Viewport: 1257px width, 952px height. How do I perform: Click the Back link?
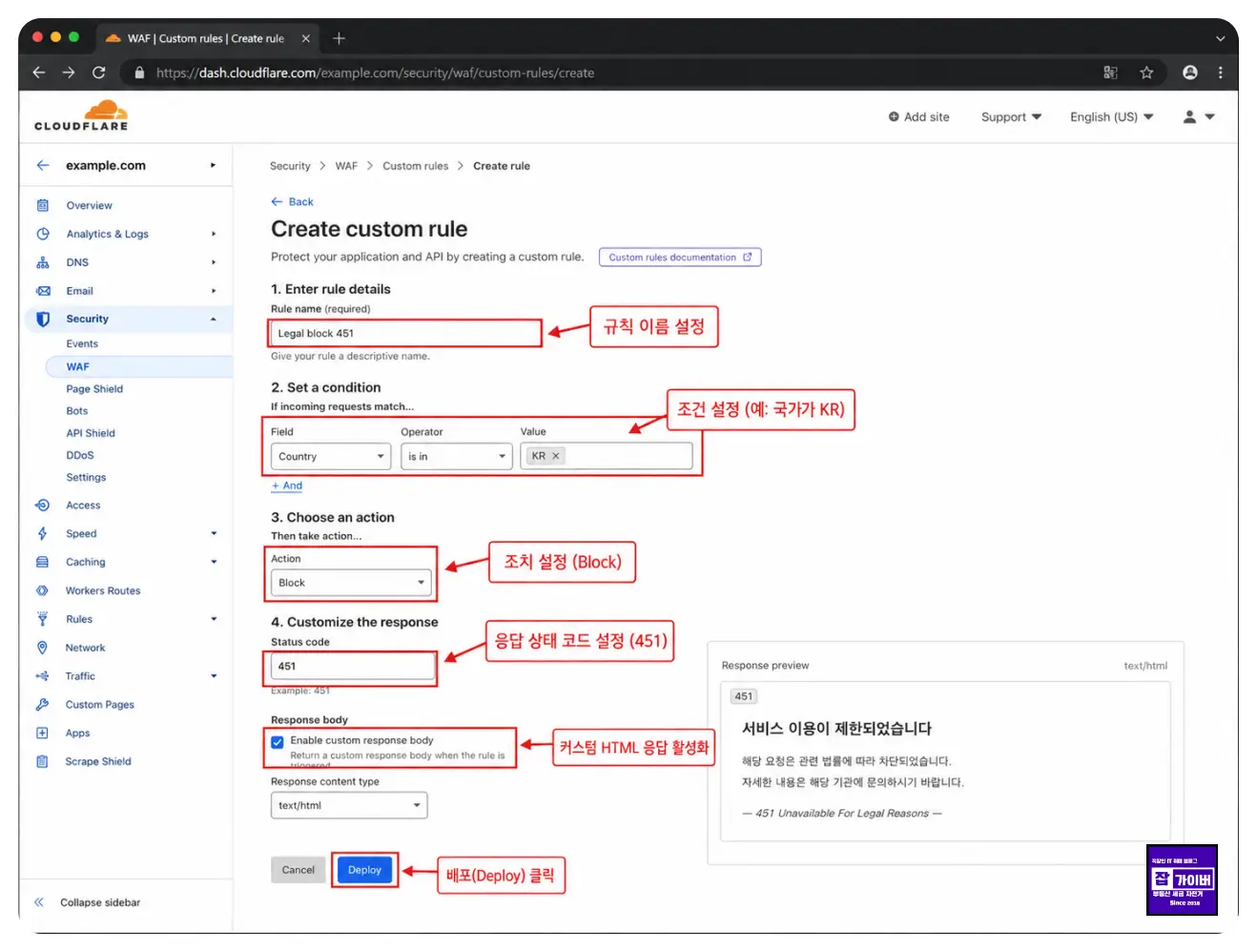pos(293,202)
